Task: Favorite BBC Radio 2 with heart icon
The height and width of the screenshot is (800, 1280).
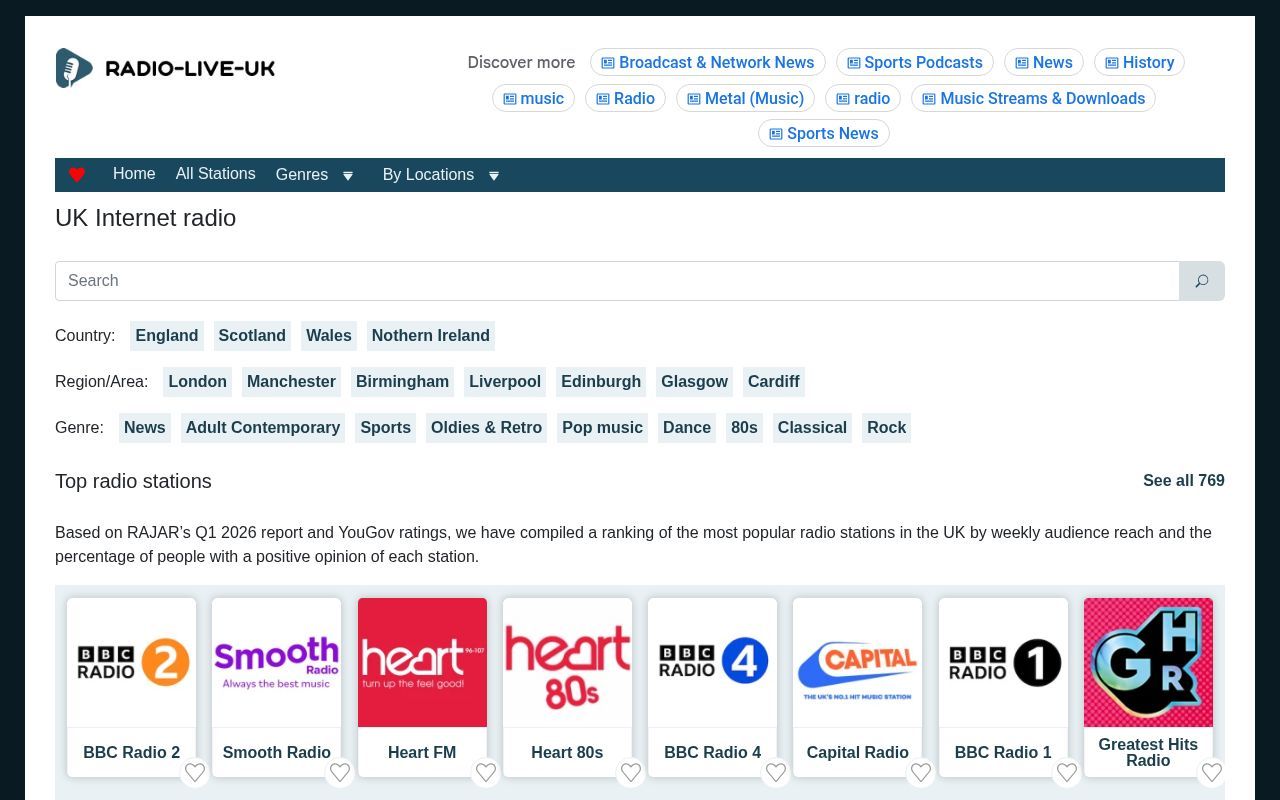Action: [x=195, y=772]
